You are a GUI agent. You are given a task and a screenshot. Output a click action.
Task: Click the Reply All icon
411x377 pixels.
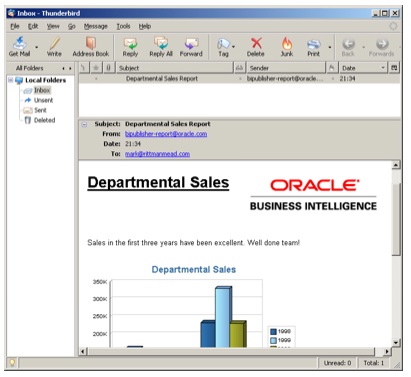tap(161, 47)
